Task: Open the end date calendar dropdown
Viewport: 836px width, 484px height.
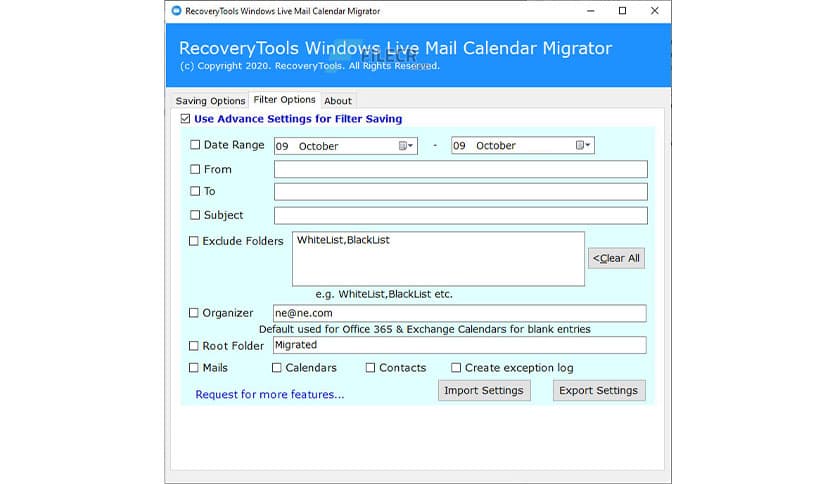Action: [583, 145]
